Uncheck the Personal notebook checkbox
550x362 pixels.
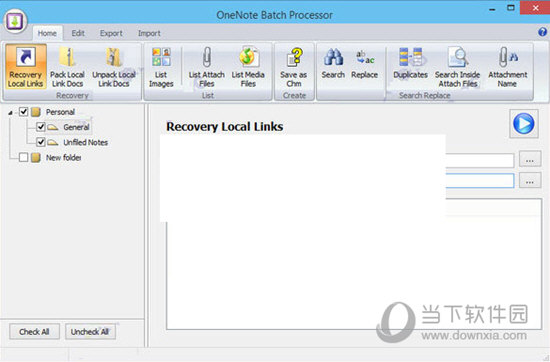(x=24, y=112)
